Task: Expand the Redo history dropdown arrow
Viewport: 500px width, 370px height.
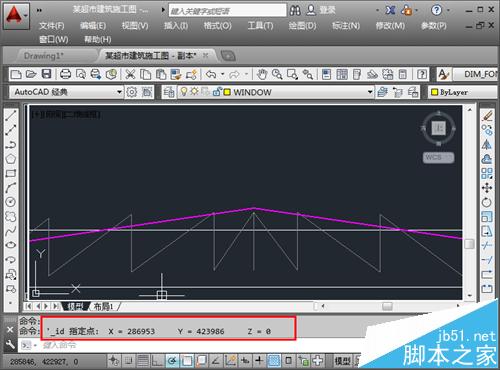Action: point(246,74)
